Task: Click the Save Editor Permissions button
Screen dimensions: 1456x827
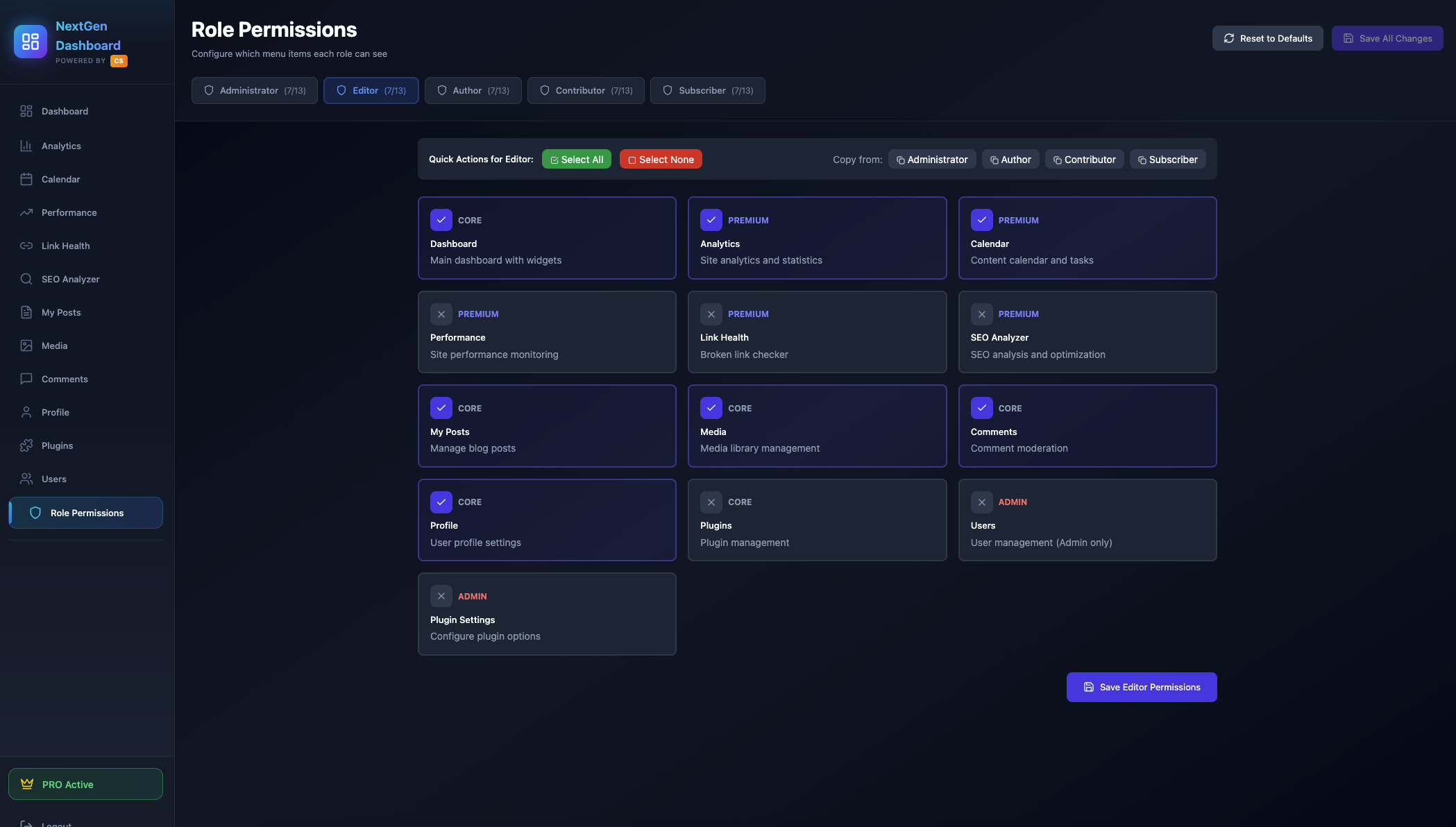Action: pyautogui.click(x=1141, y=687)
